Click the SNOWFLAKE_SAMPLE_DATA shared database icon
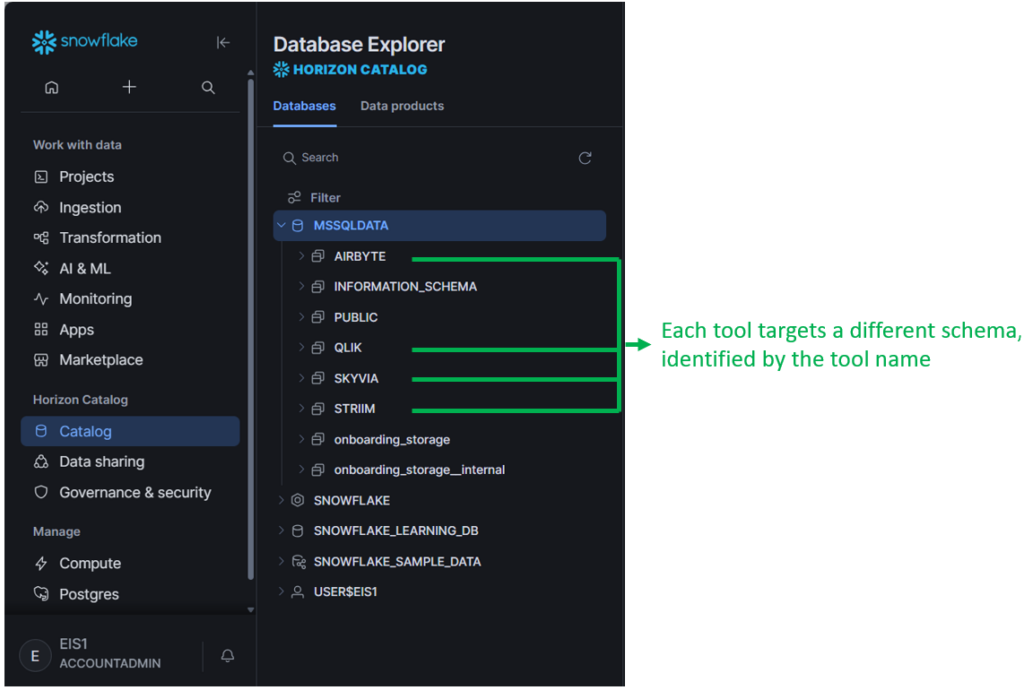The height and width of the screenshot is (690, 1024). click(298, 561)
